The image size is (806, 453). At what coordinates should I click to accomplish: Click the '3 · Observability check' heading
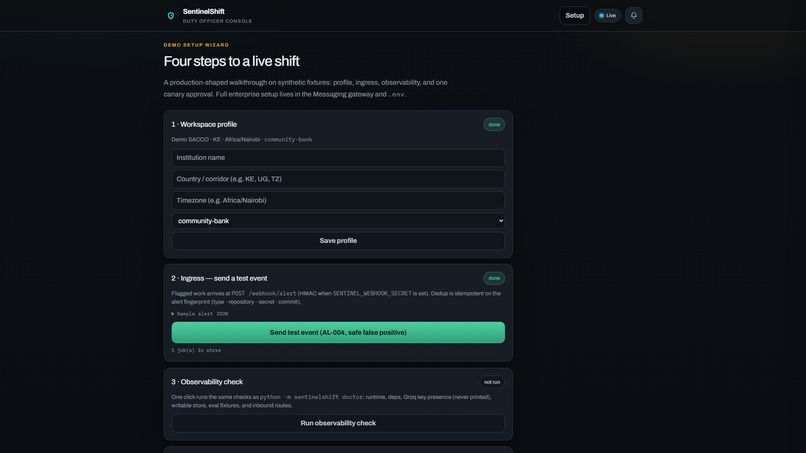tap(207, 382)
